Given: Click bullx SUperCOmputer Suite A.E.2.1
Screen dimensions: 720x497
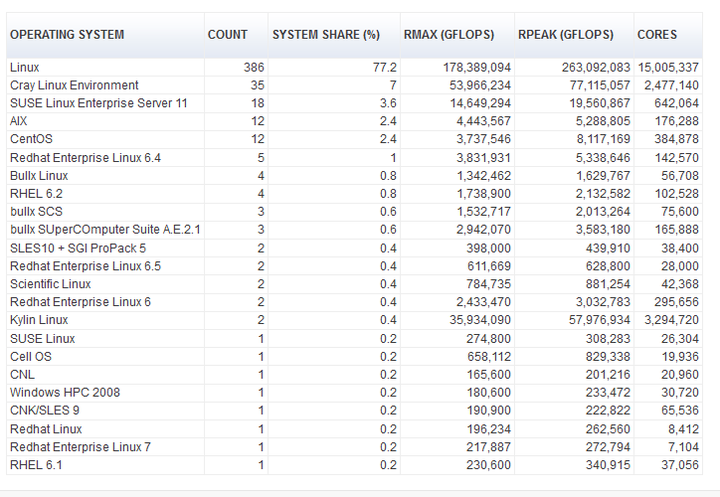Looking at the screenshot, I should (105, 229).
